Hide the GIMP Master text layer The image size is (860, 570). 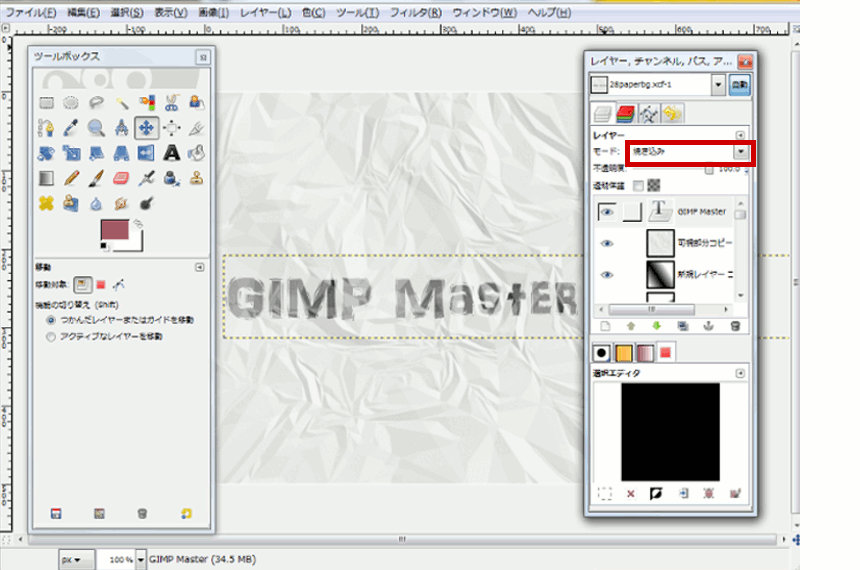coord(607,212)
